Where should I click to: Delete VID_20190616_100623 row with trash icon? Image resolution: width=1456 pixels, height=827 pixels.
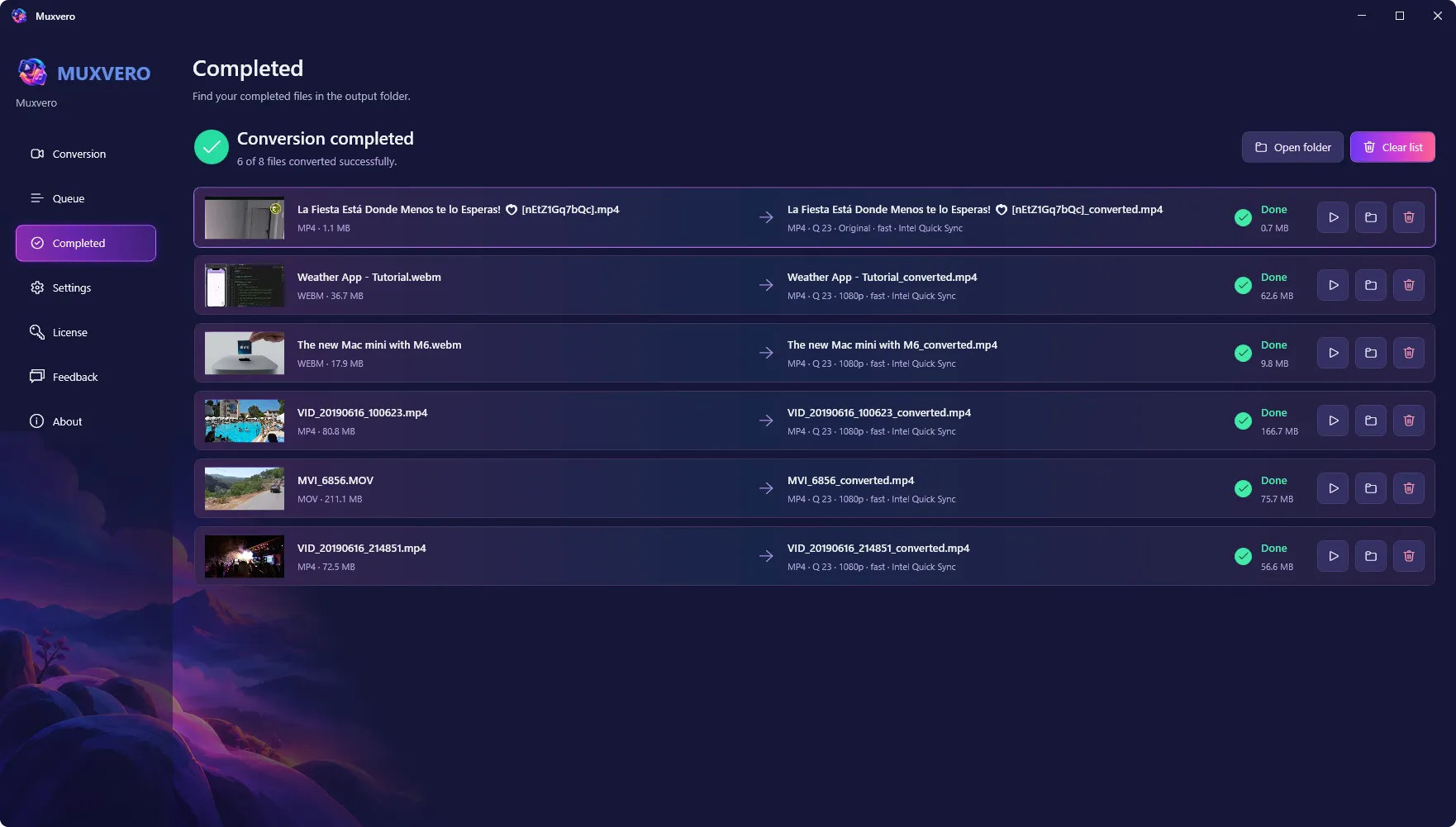coord(1409,421)
